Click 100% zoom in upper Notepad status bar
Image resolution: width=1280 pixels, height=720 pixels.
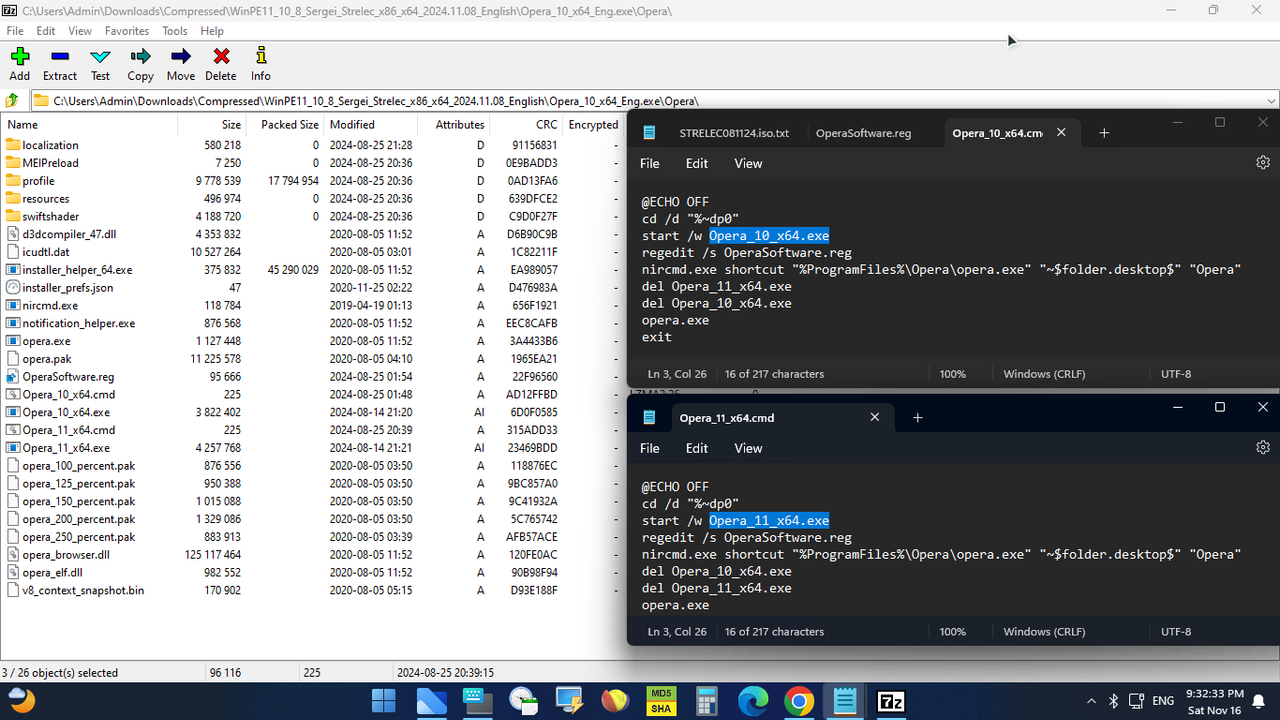[953, 374]
